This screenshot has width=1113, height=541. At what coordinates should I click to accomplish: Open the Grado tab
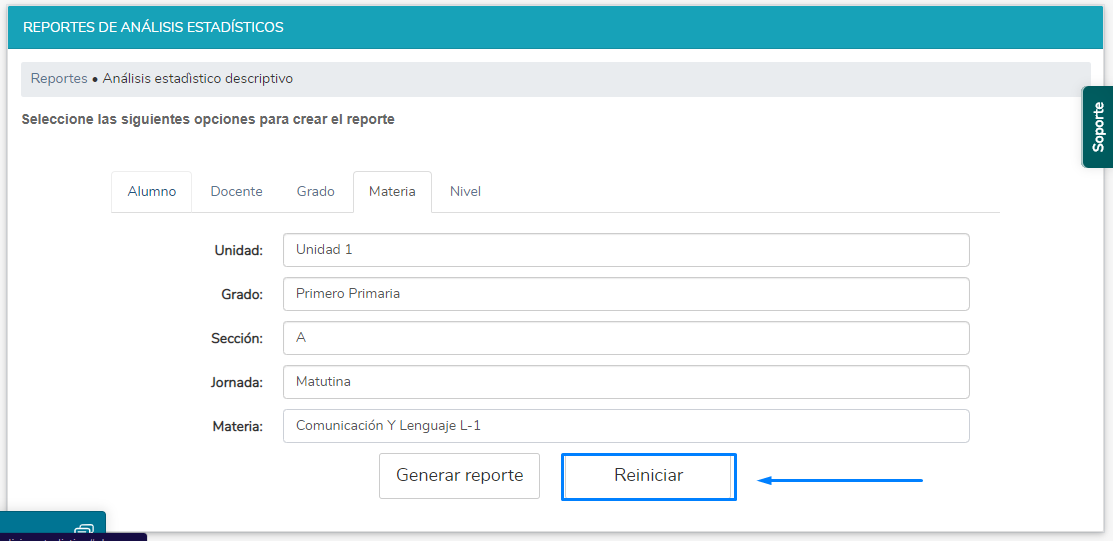pyautogui.click(x=315, y=192)
